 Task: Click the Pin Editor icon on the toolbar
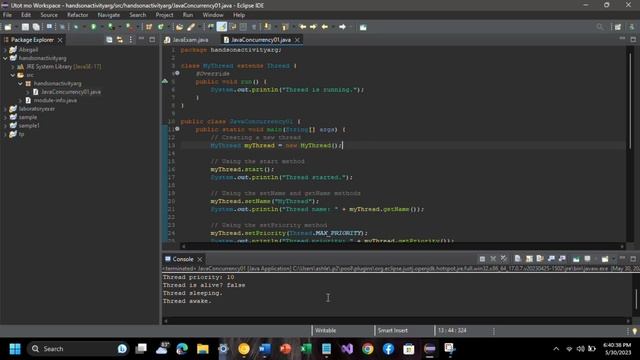363,27
